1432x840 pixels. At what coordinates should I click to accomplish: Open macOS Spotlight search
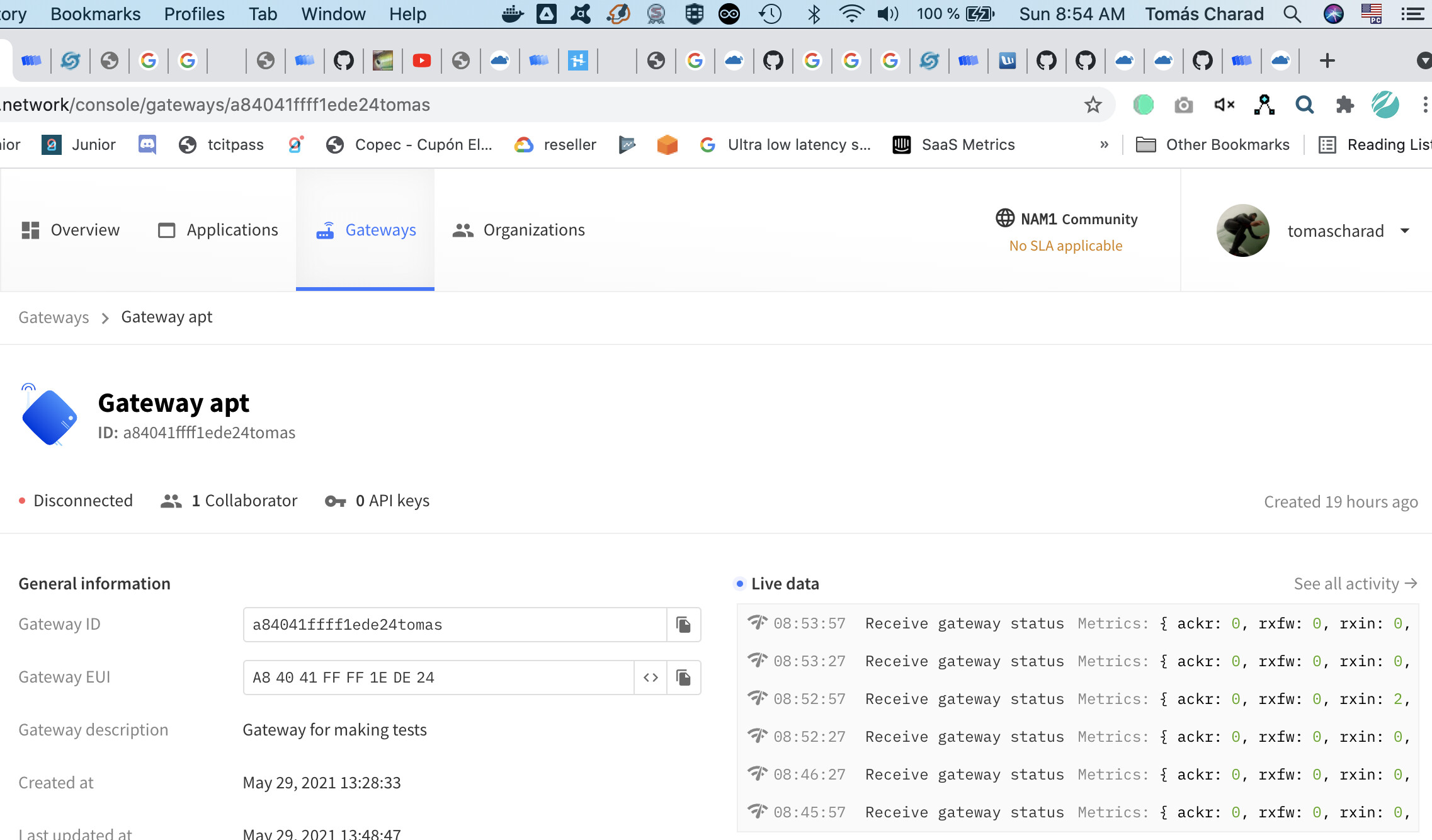click(x=1292, y=14)
